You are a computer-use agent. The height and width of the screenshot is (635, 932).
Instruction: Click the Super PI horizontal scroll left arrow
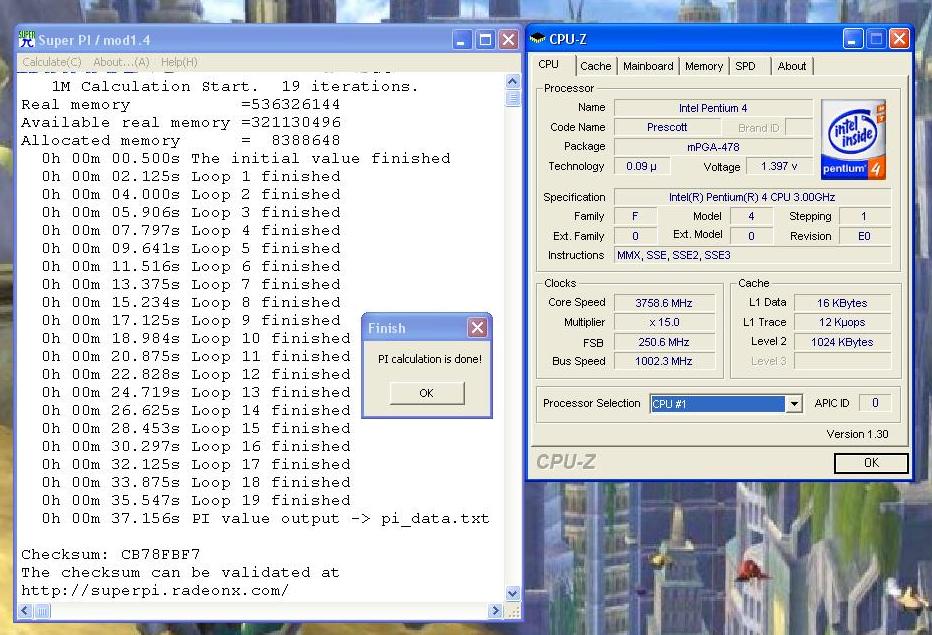[26, 611]
